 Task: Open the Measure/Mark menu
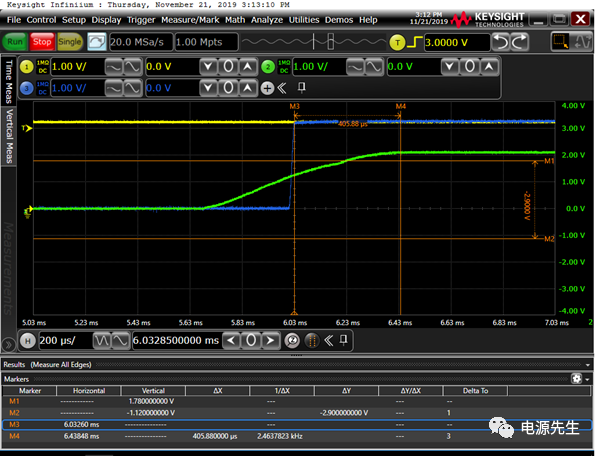pos(191,19)
